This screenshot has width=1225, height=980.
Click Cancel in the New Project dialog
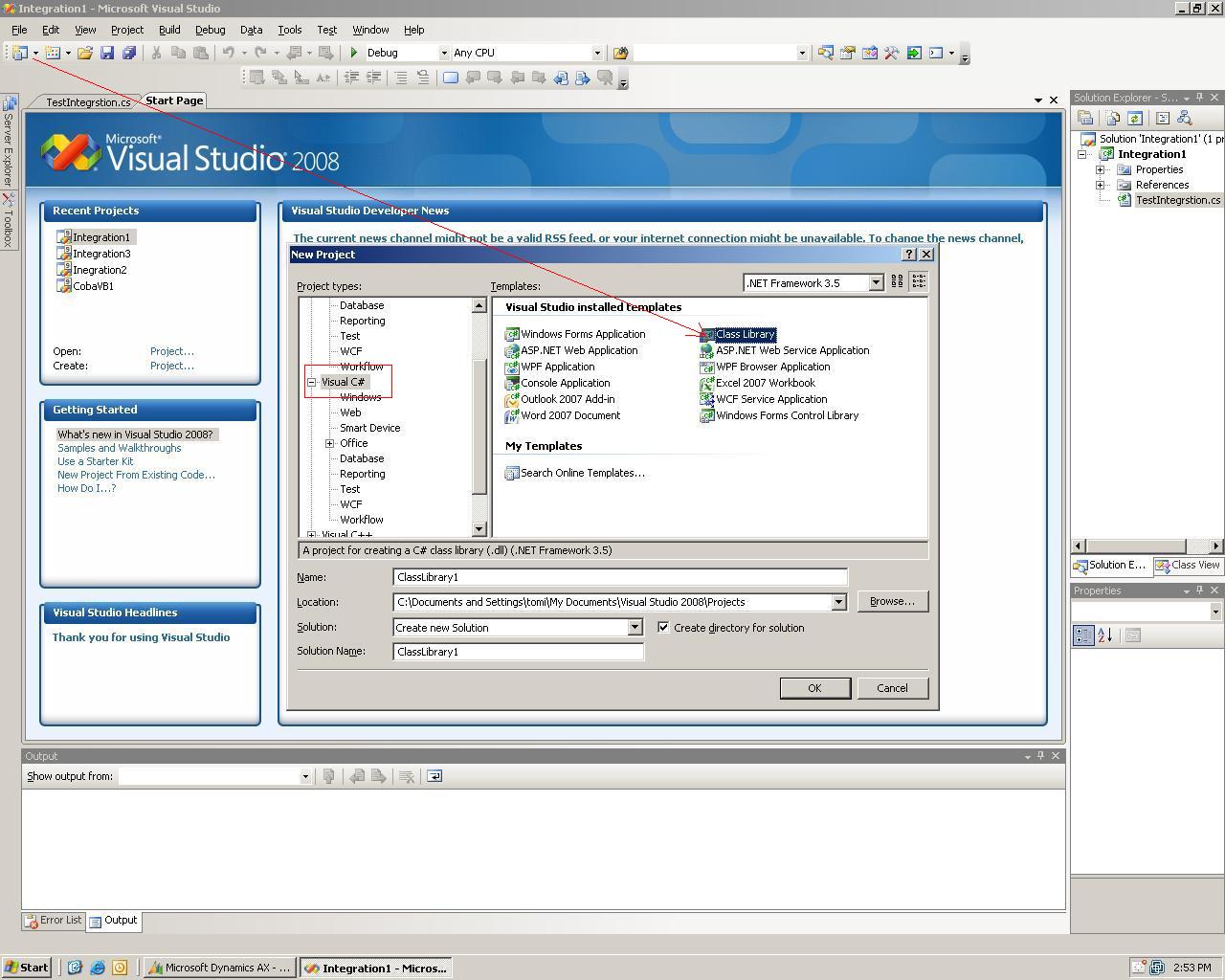[x=892, y=688]
